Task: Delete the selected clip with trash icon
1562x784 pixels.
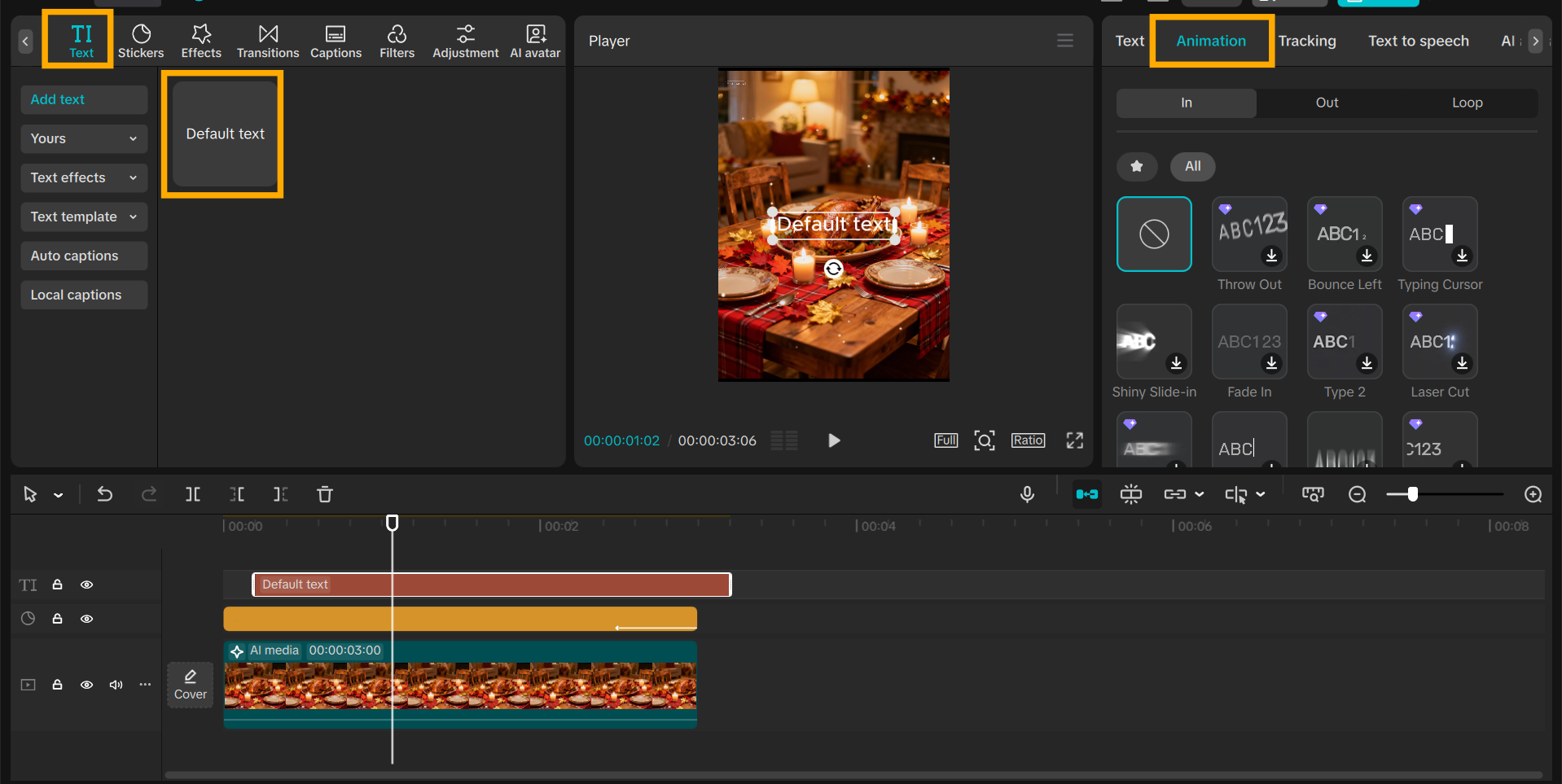Action: [x=324, y=494]
